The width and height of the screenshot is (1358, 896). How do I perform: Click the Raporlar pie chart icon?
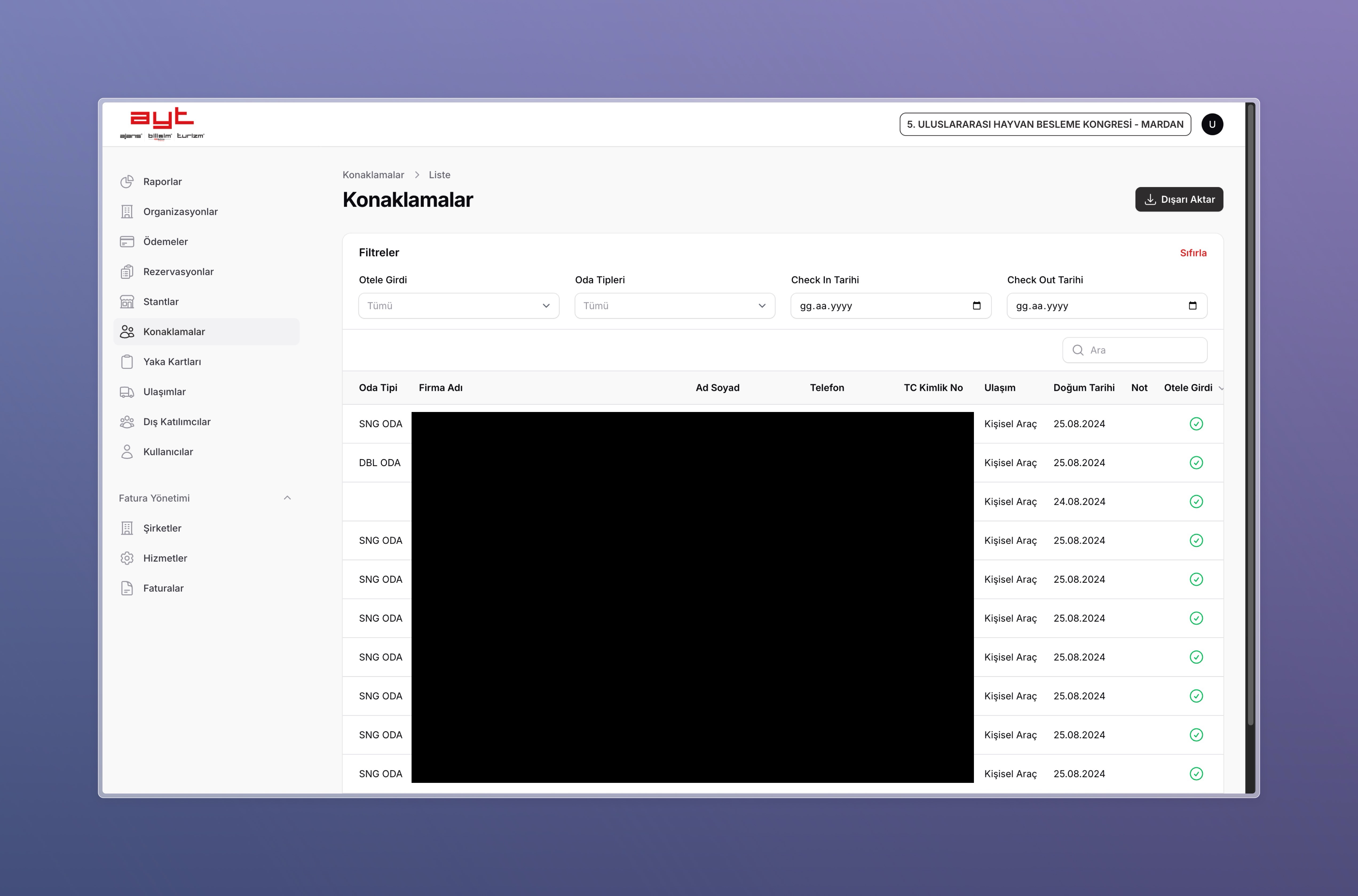127,182
